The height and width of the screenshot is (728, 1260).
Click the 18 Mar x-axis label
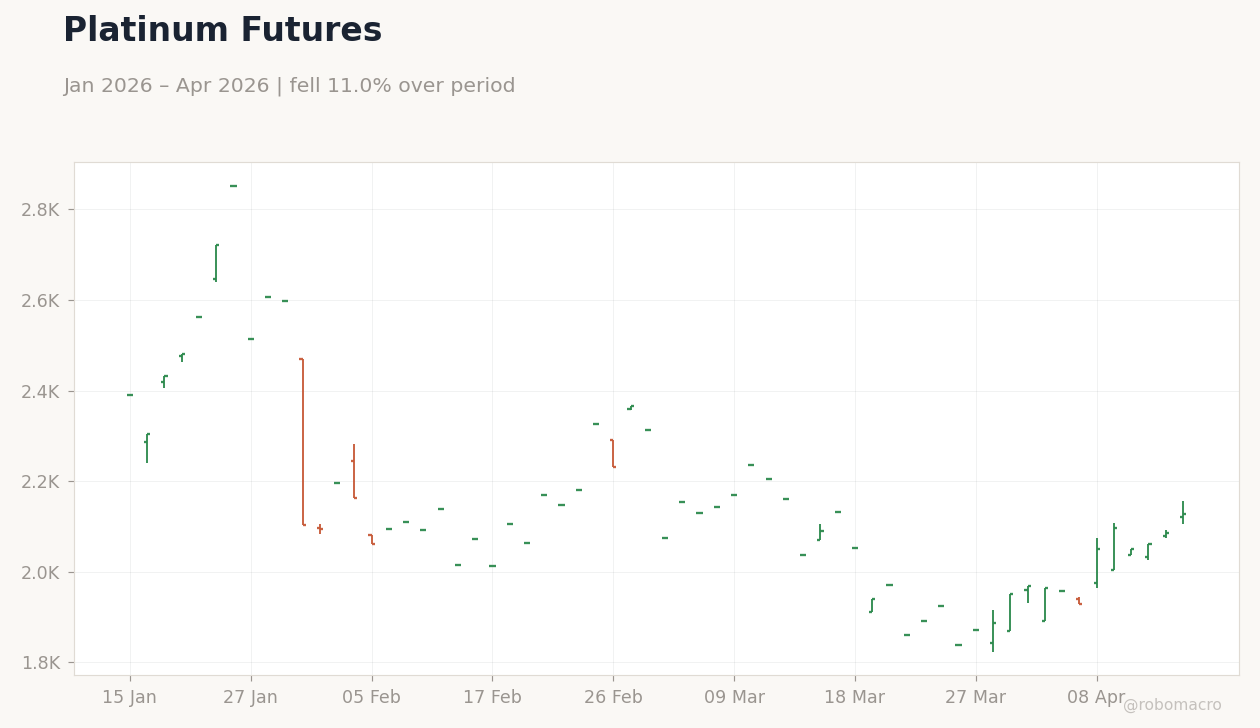click(855, 698)
